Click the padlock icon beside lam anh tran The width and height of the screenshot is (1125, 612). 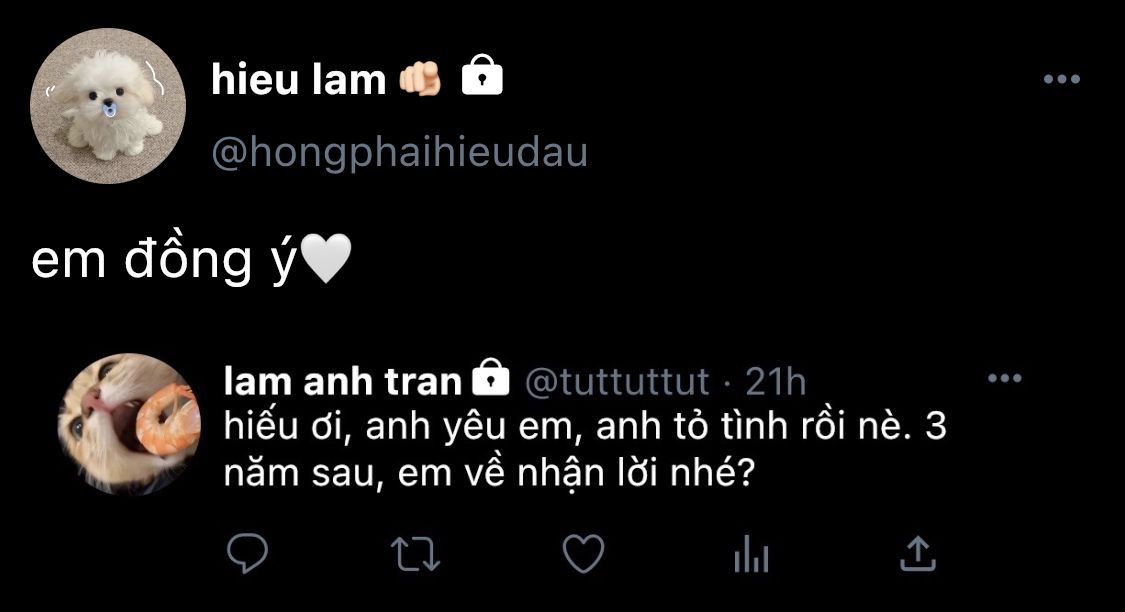pyautogui.click(x=489, y=378)
